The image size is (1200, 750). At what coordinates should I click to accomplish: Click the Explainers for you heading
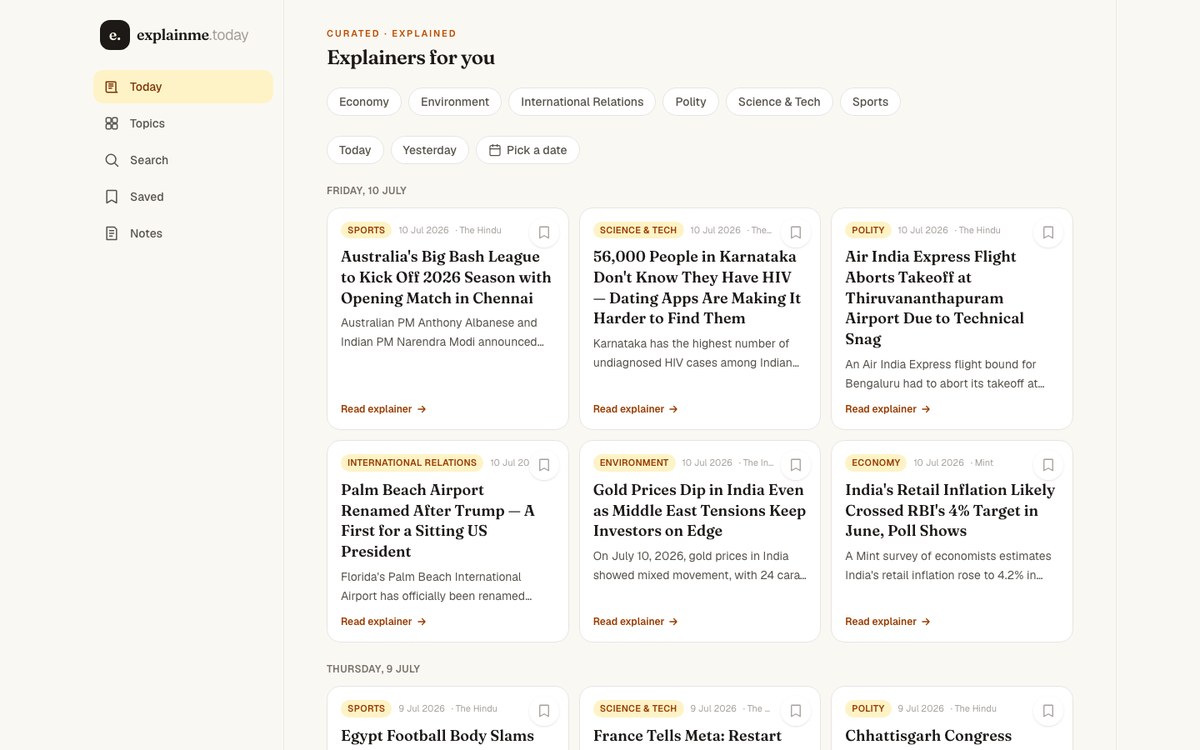(x=411, y=58)
